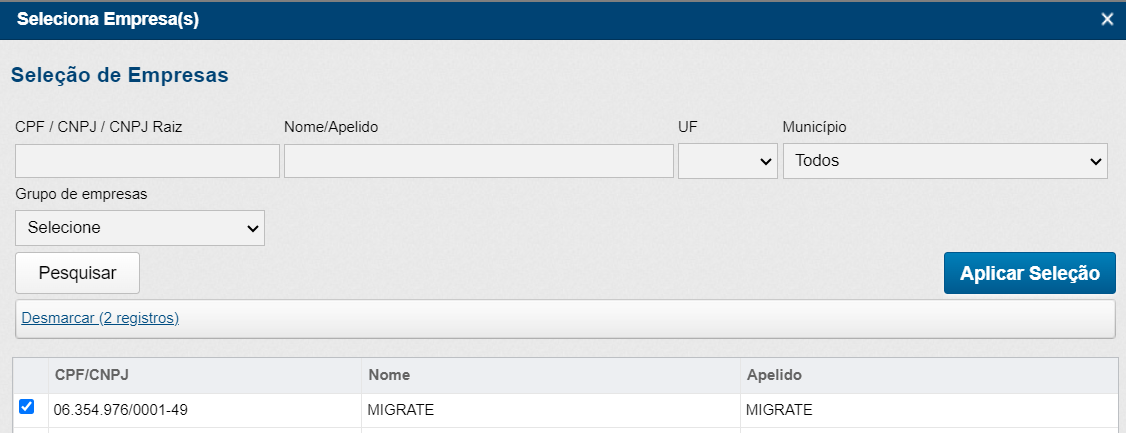Click the Aplicar Seleção button

[1029, 273]
